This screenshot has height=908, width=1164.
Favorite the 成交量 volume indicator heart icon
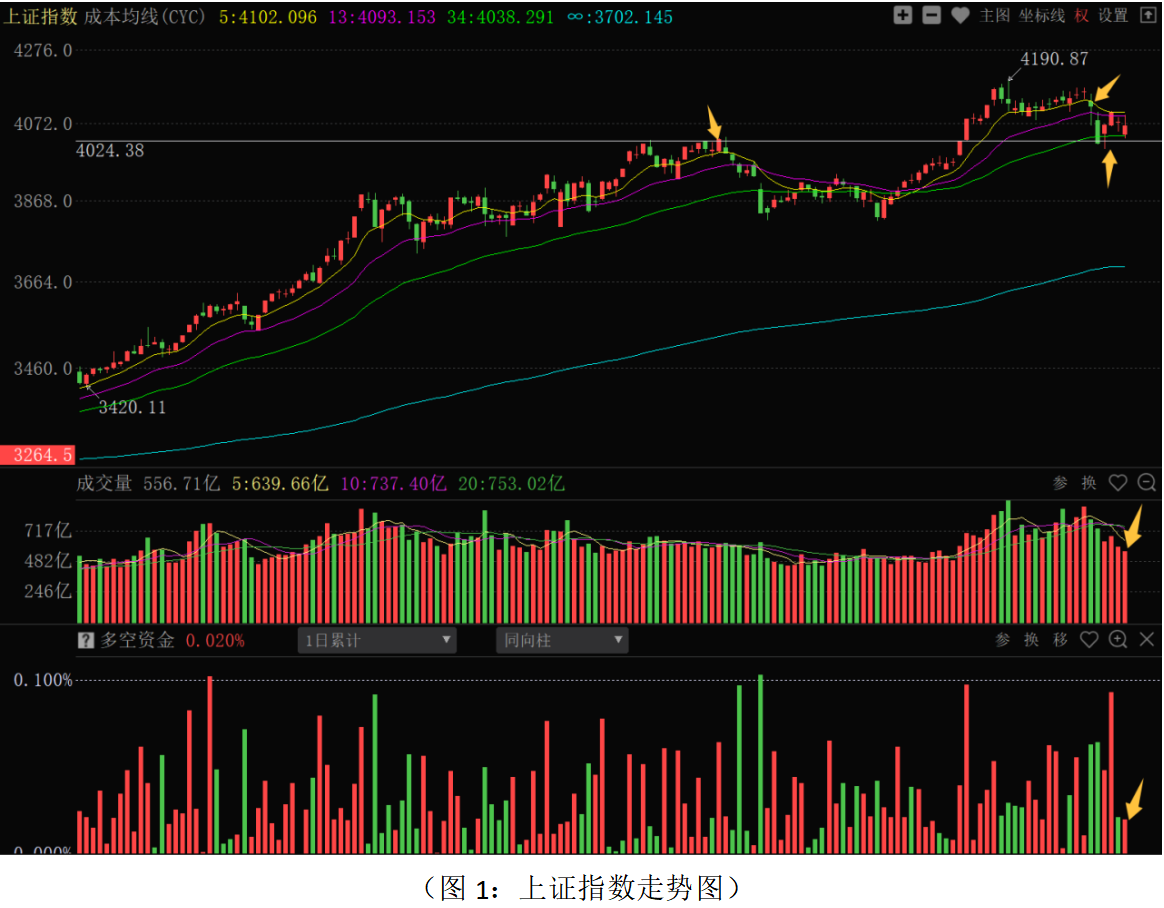(x=1118, y=483)
